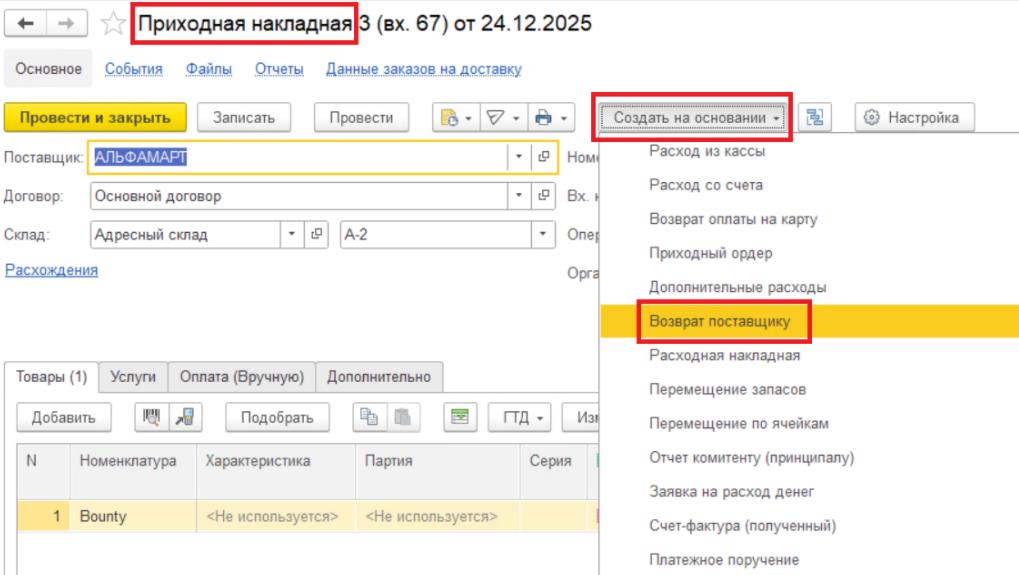Click the green spreadsheet icon near ГТД
The image size is (1019, 575).
(460, 417)
